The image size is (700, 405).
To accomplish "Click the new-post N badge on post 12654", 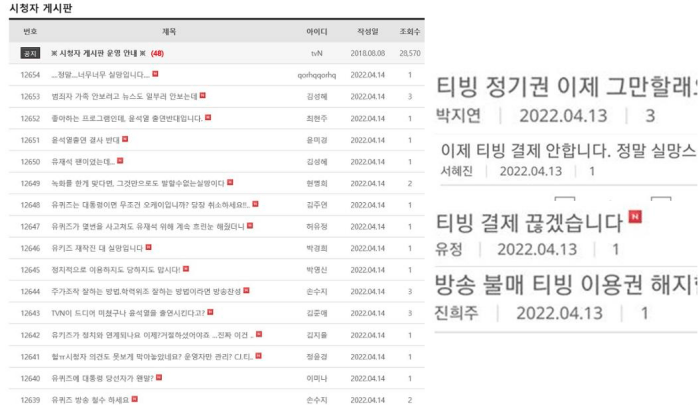I will coord(155,74).
